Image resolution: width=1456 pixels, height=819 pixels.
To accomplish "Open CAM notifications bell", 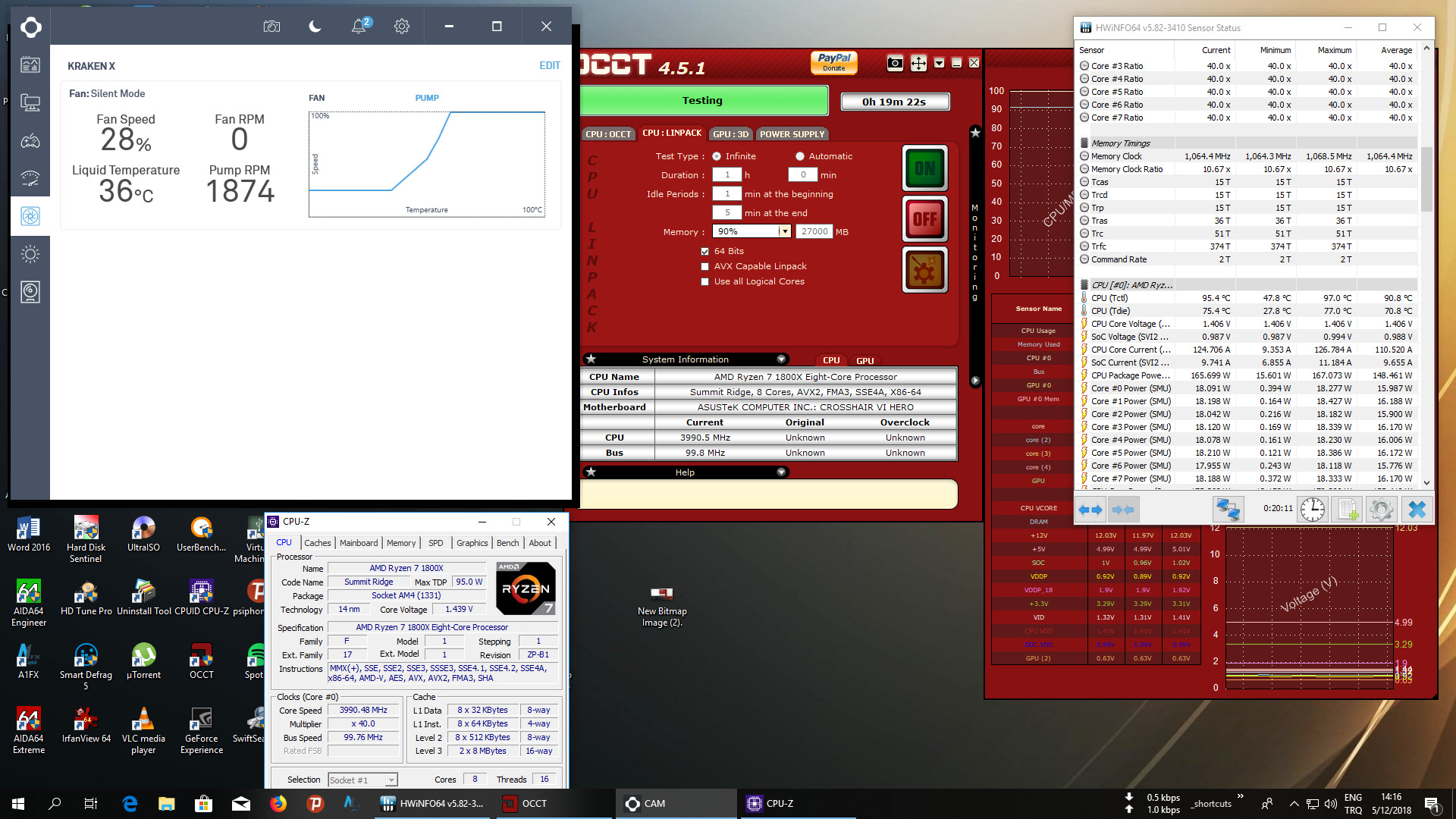I will click(359, 27).
